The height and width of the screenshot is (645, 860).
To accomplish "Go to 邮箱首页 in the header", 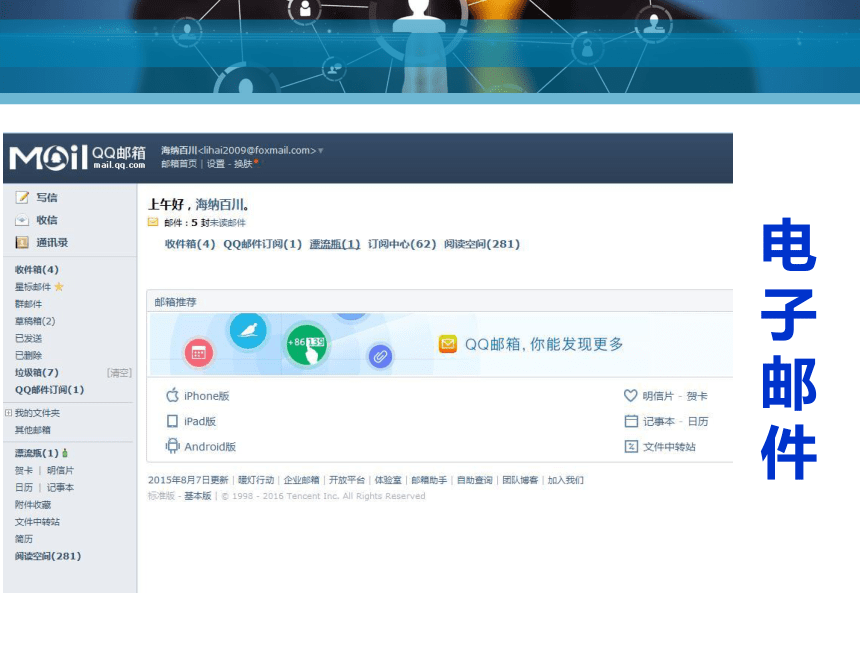I will (179, 163).
